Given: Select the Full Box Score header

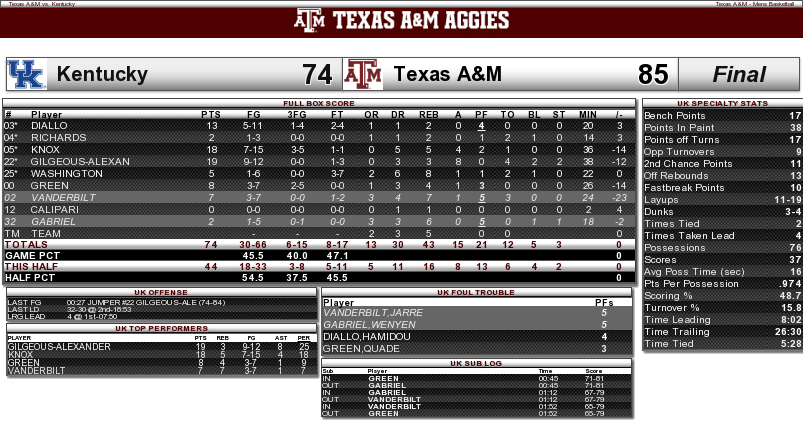Looking at the screenshot, I should click(x=319, y=103).
